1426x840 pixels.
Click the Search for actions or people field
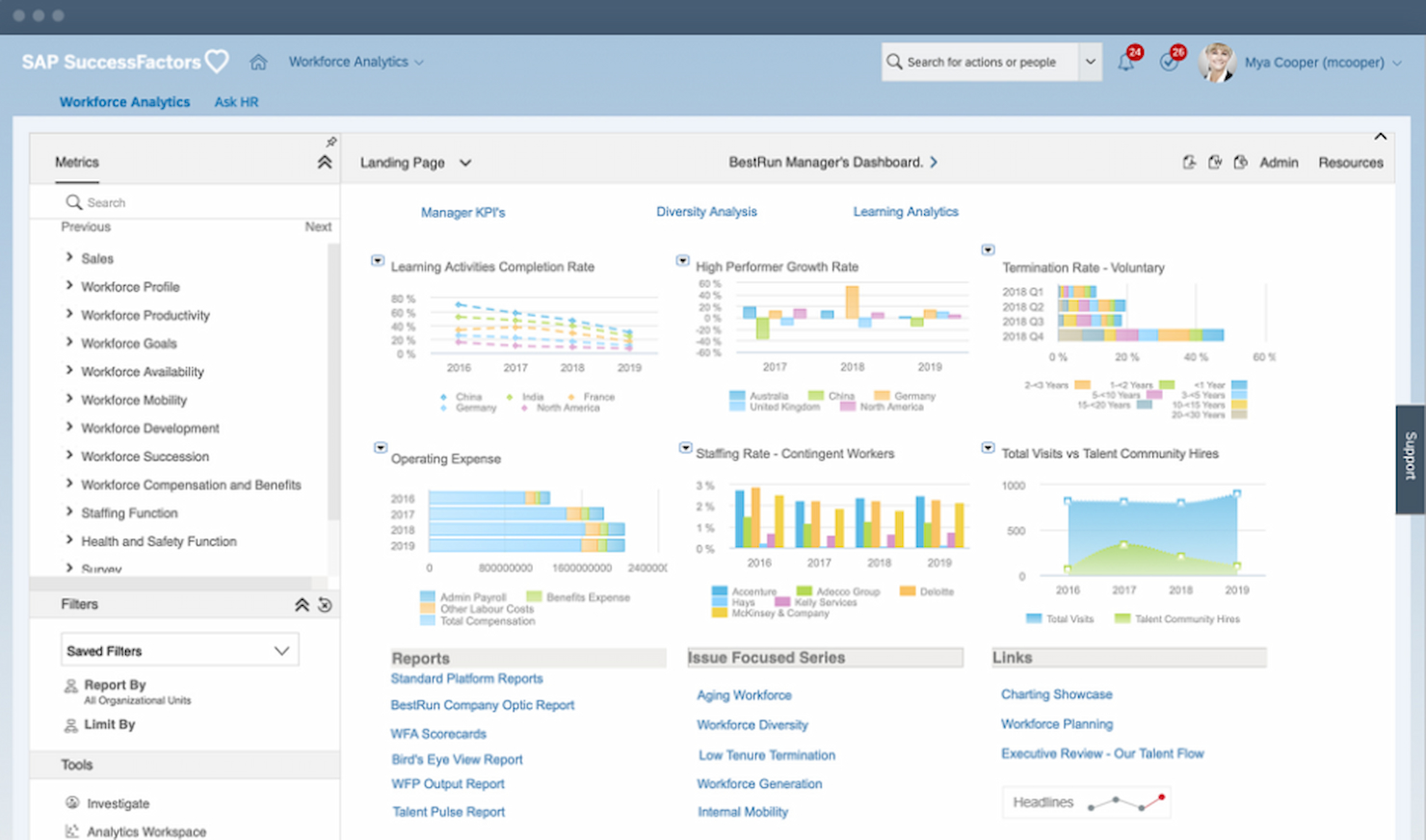click(980, 62)
